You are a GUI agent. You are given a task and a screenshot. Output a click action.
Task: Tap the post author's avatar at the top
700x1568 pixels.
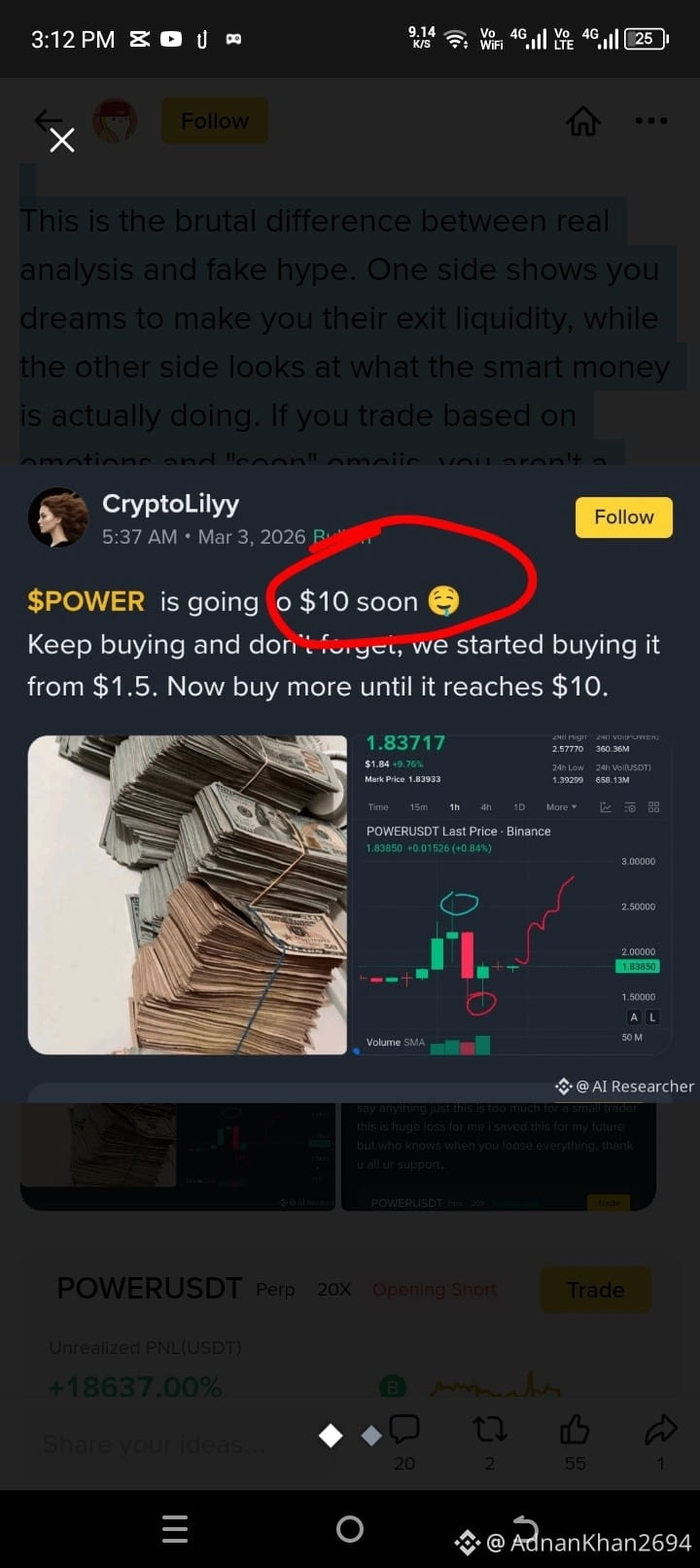115,121
